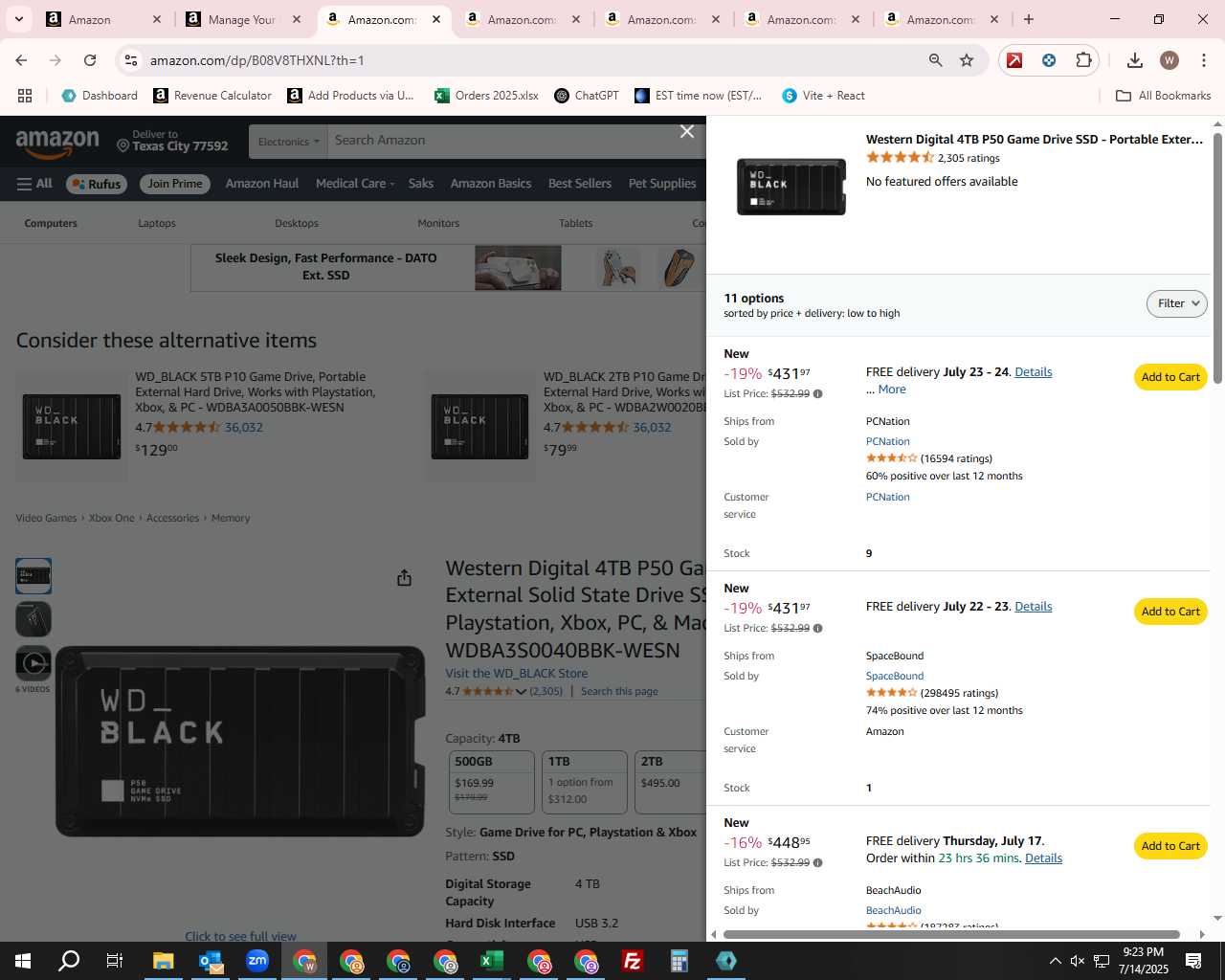Screen dimensions: 1225x980
Task: Click the Amazon logo
Action: click(57, 144)
